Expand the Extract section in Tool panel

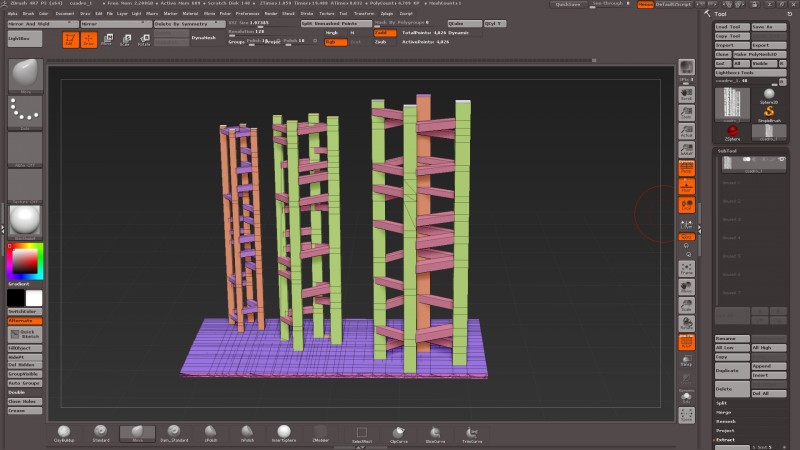point(725,439)
